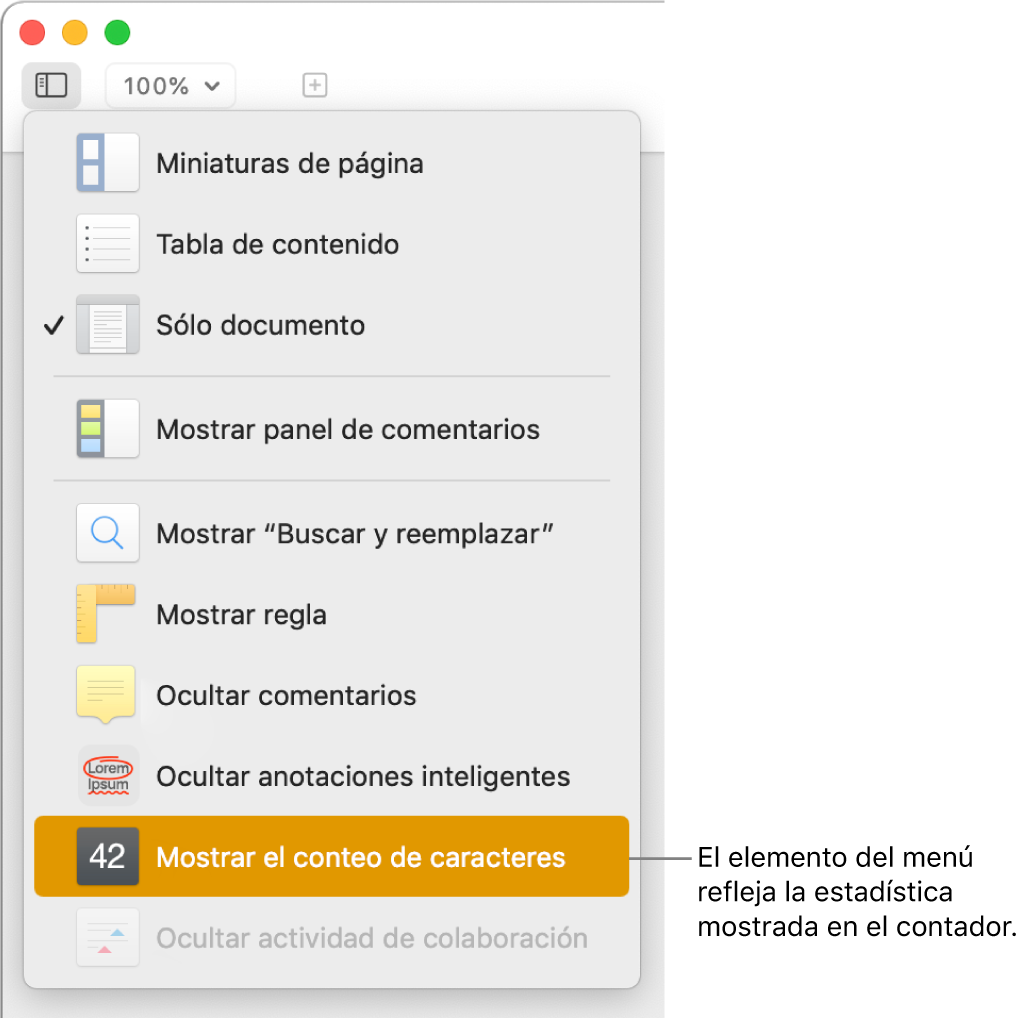Toggle Mostrar regla

click(241, 614)
